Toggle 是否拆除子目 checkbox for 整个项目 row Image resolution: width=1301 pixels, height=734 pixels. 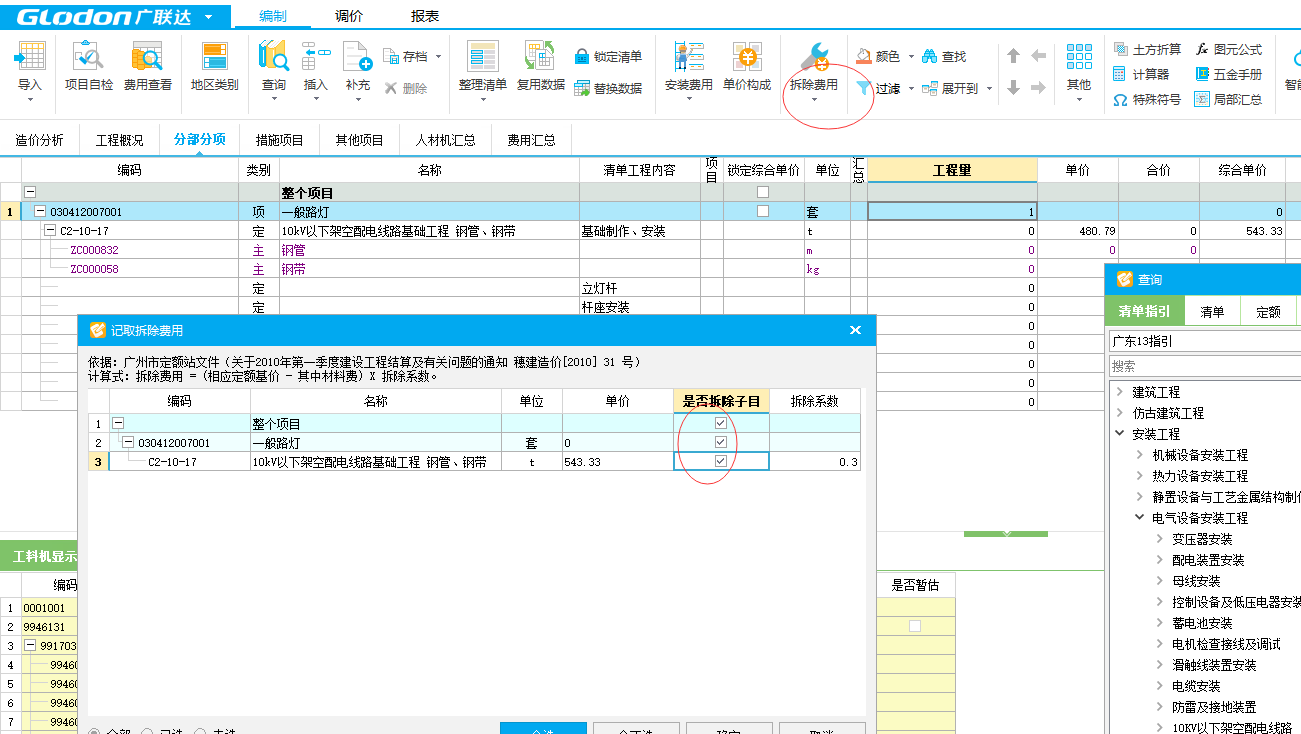[x=721, y=423]
